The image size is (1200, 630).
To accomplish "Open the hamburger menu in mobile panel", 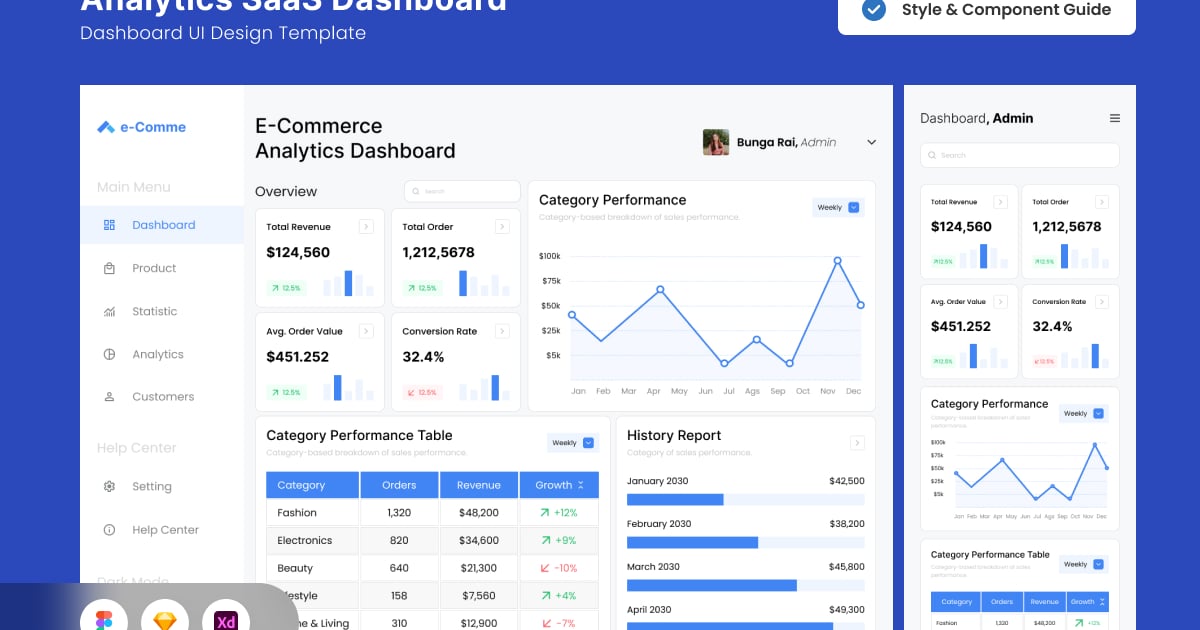I will (x=1115, y=118).
